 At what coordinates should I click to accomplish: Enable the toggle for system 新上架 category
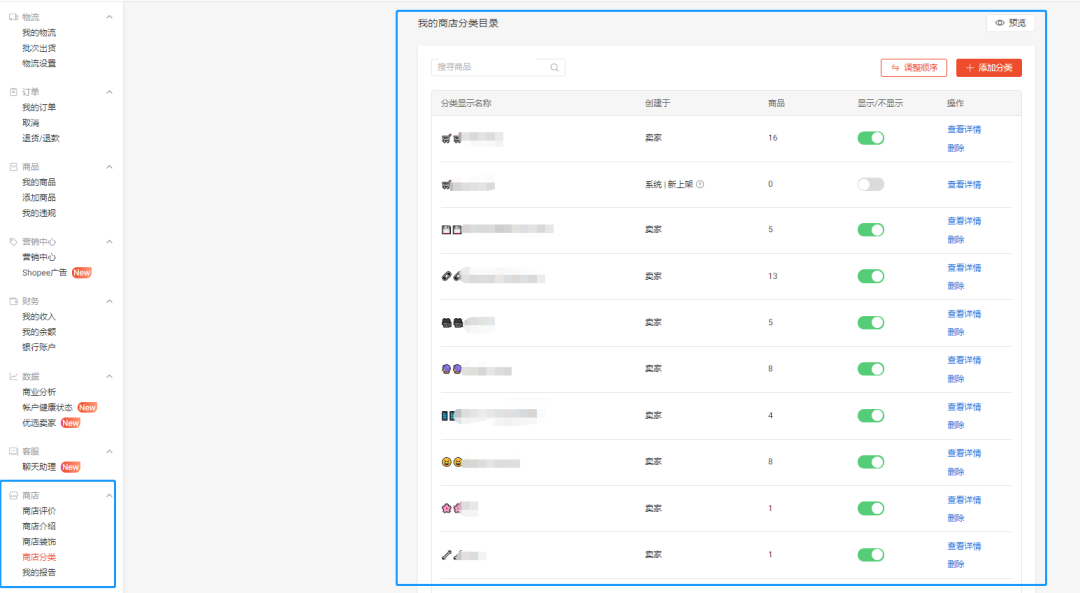[870, 184]
